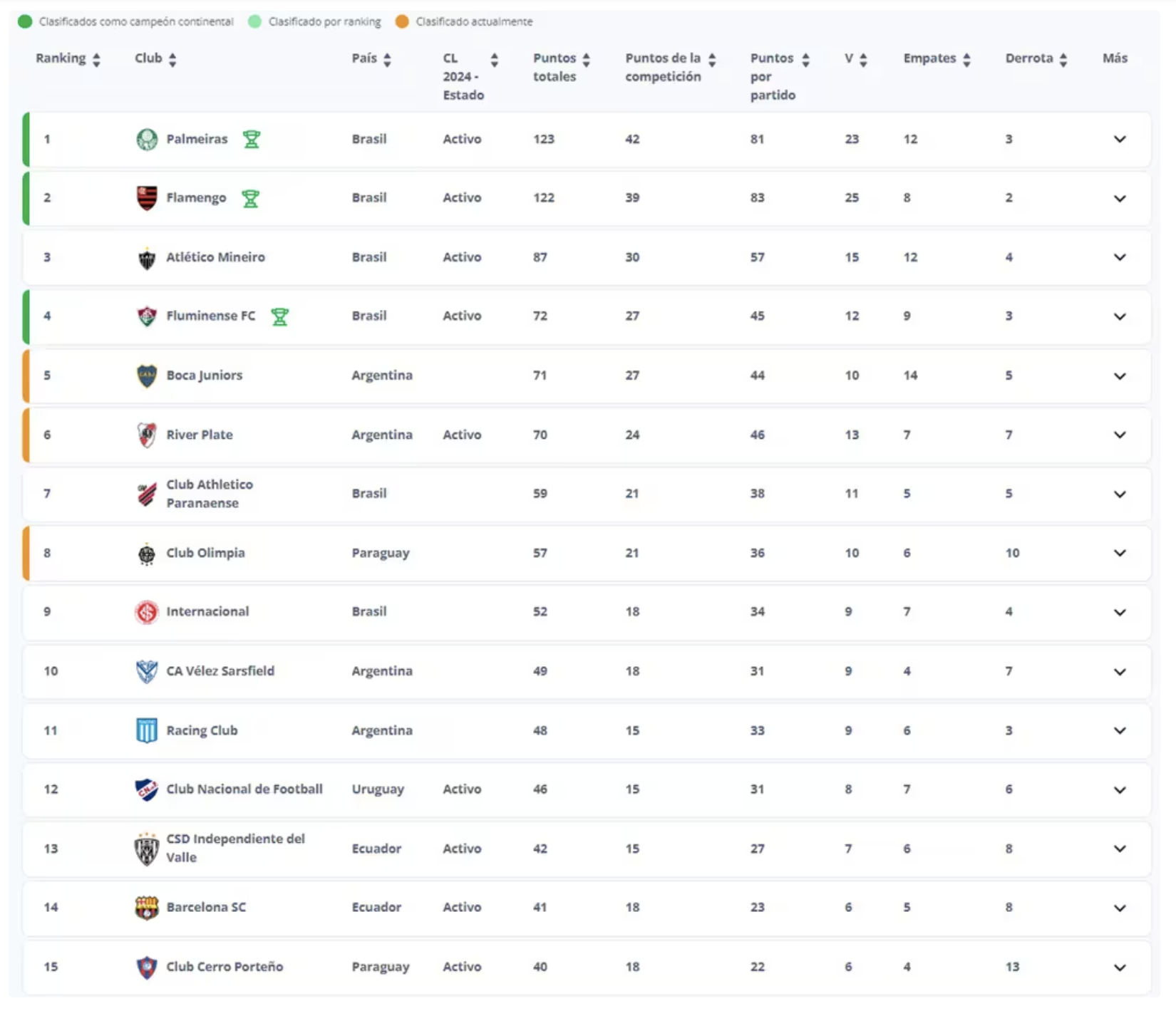Expand the River Plate row chevron
Viewport: 1176px width, 1016px height.
[1120, 435]
